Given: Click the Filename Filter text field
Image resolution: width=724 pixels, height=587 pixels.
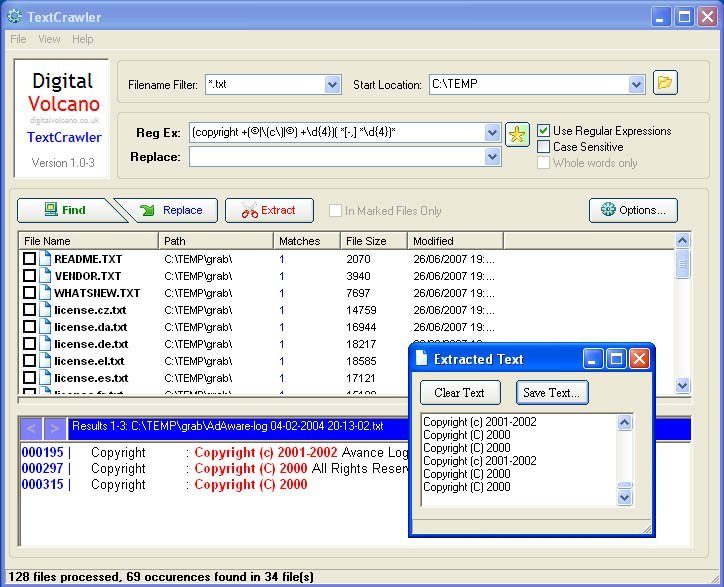Looking at the screenshot, I should pos(265,85).
